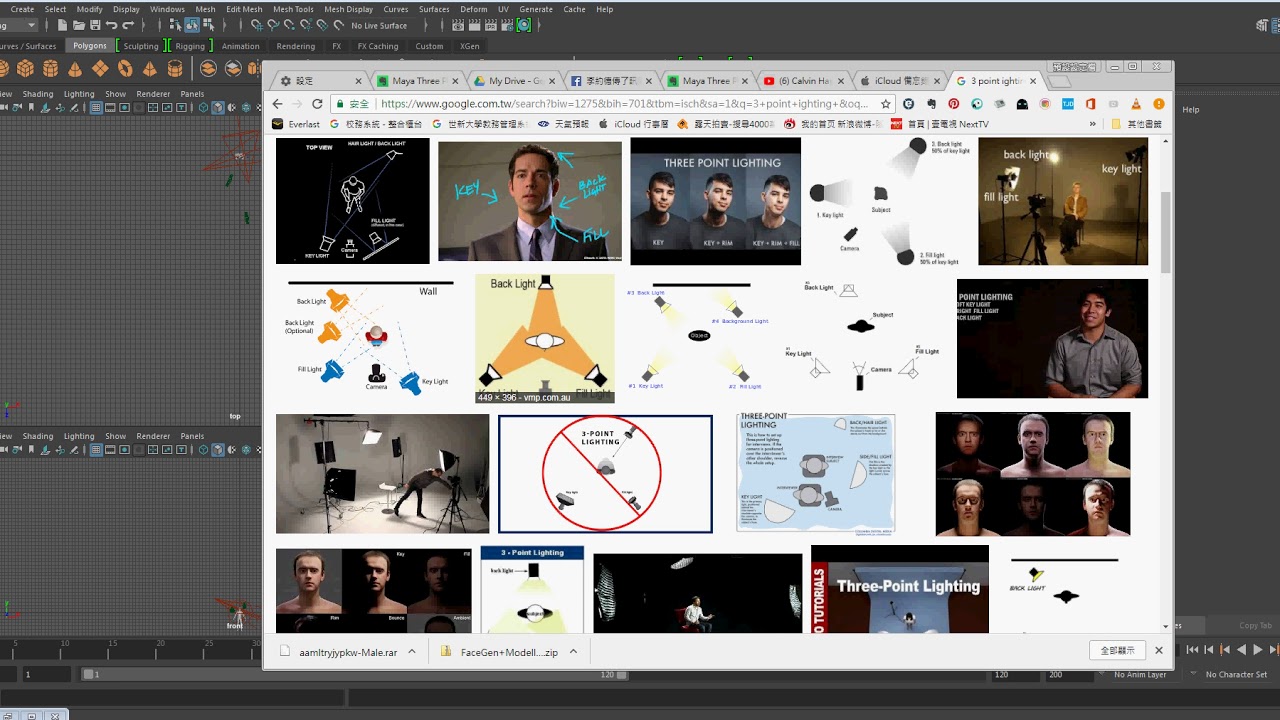Toggle wireframe shading in top viewport

(203, 108)
